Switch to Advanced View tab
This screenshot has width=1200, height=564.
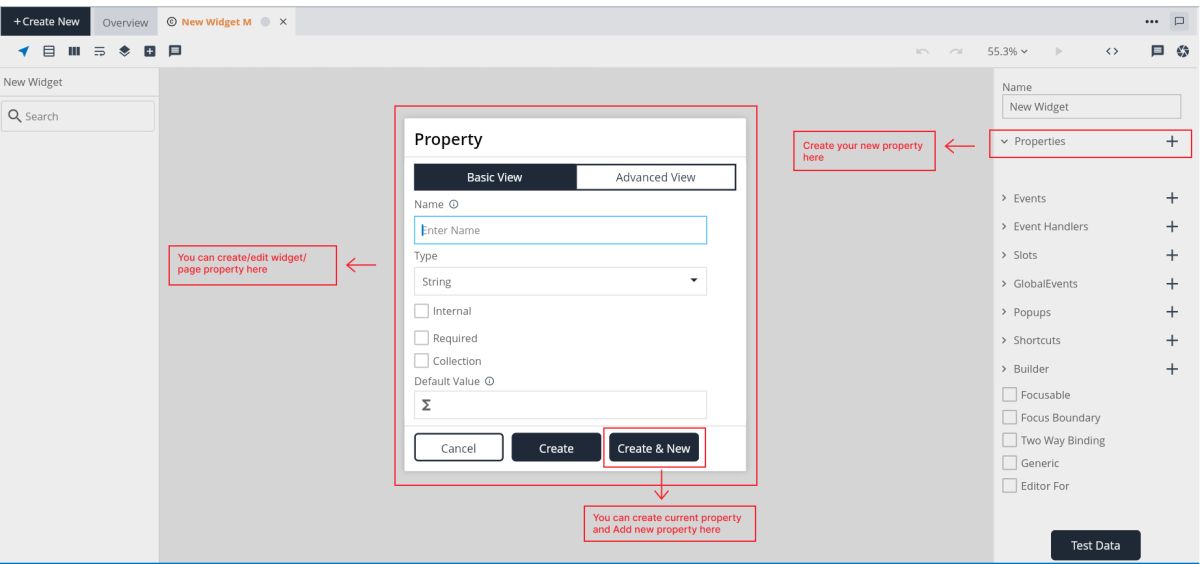click(655, 177)
